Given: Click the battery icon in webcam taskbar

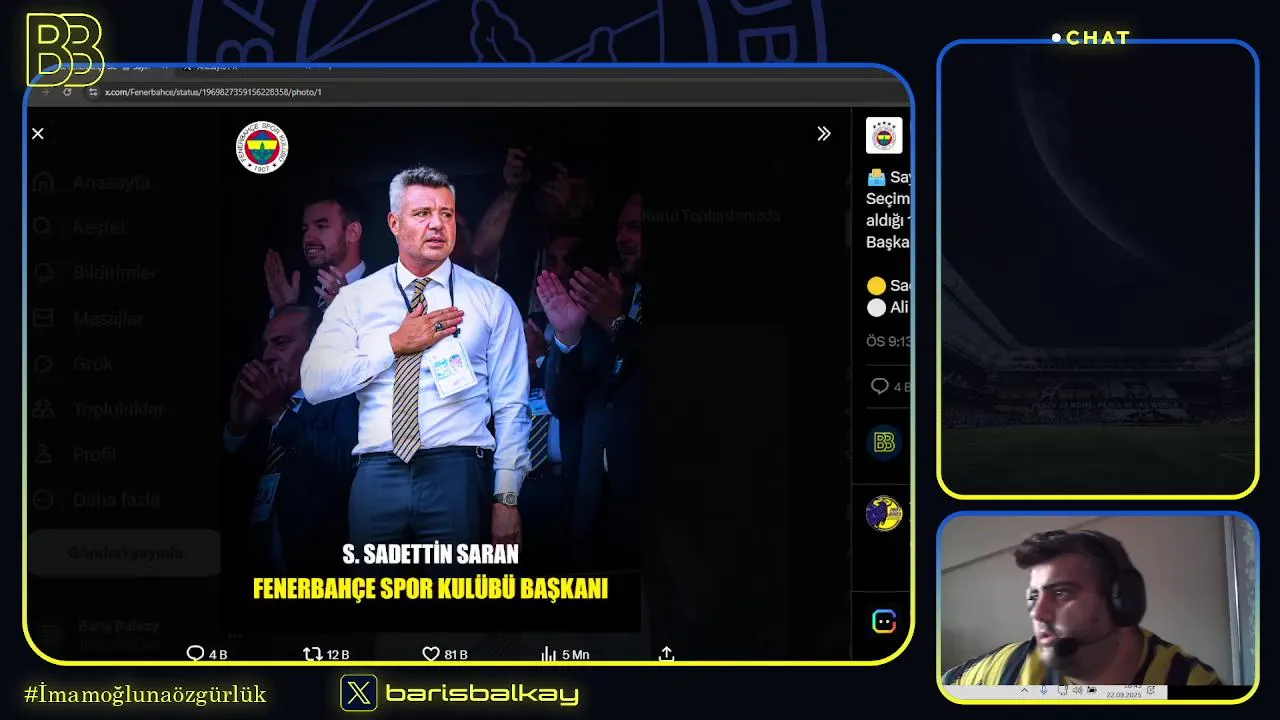Looking at the screenshot, I should pyautogui.click(x=1092, y=690).
